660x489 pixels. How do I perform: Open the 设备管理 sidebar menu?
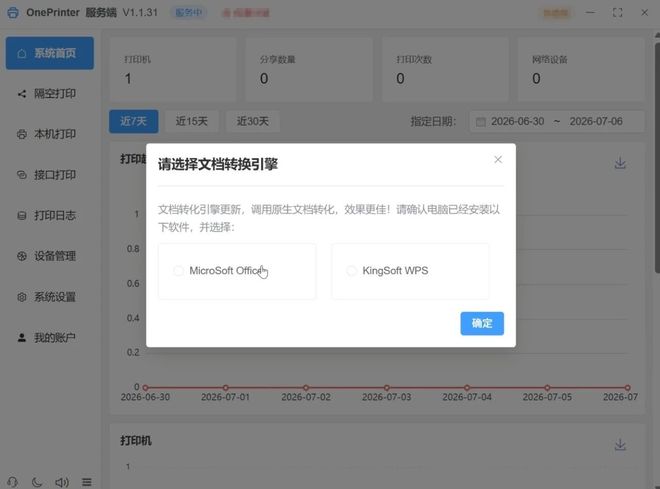click(x=50, y=256)
